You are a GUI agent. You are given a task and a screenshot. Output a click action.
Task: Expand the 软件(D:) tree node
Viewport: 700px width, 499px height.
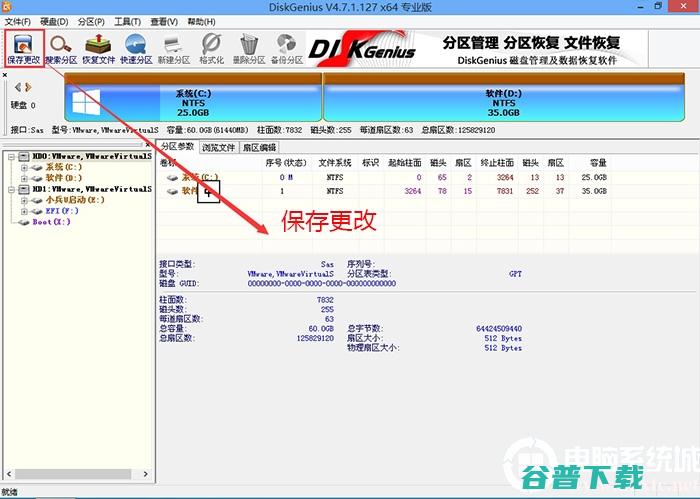[24, 178]
